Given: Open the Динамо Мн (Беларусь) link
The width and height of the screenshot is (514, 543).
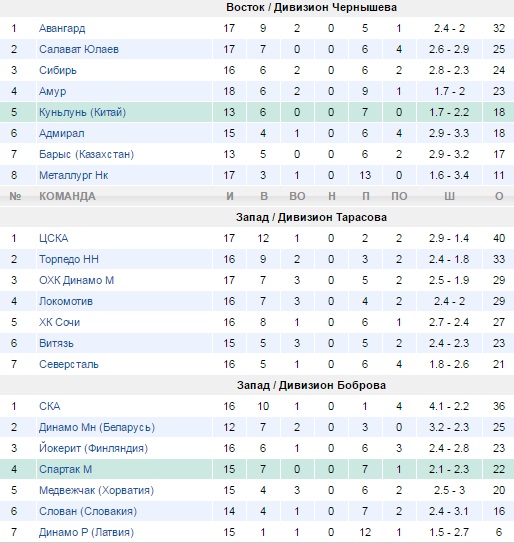Looking at the screenshot, I should [x=97, y=427].
